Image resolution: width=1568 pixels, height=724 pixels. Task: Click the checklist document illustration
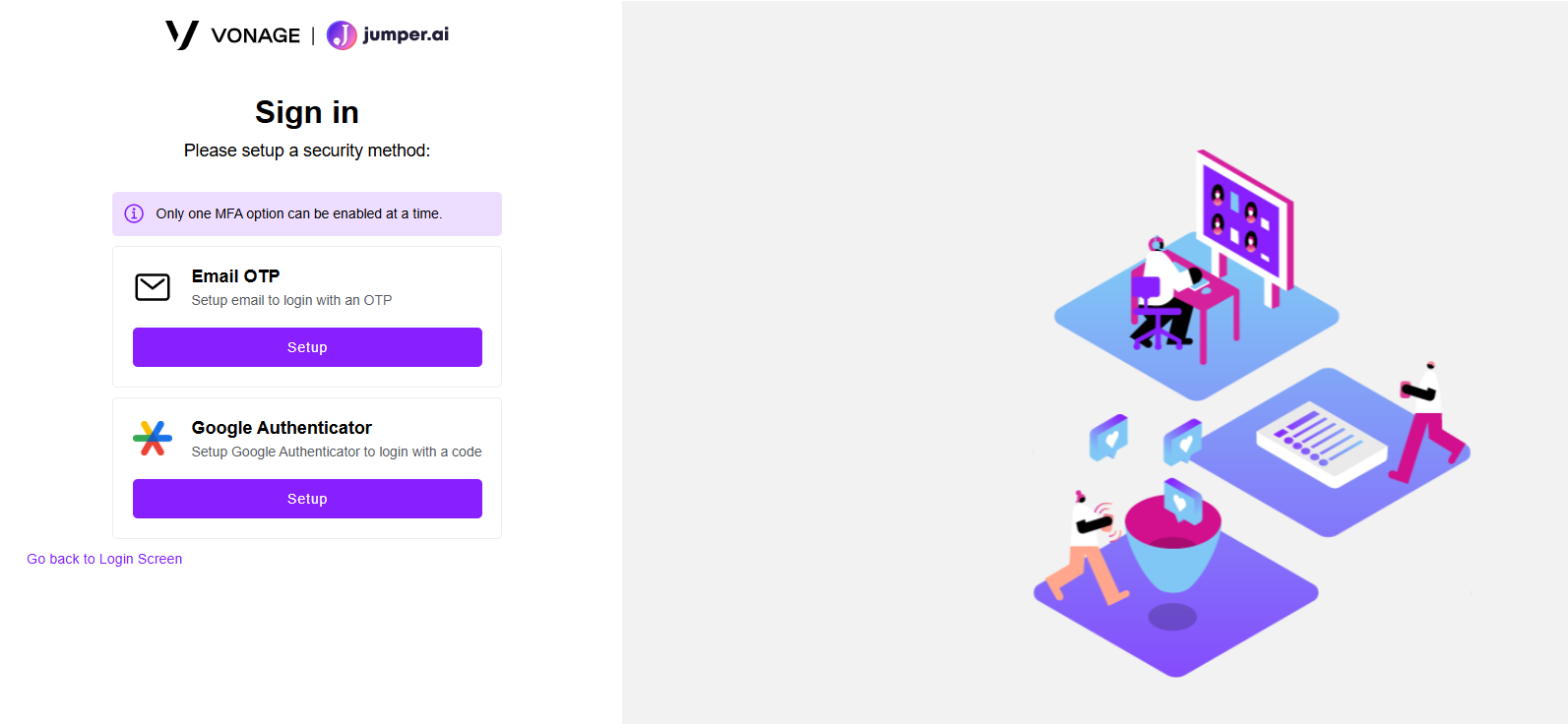tap(1321, 443)
